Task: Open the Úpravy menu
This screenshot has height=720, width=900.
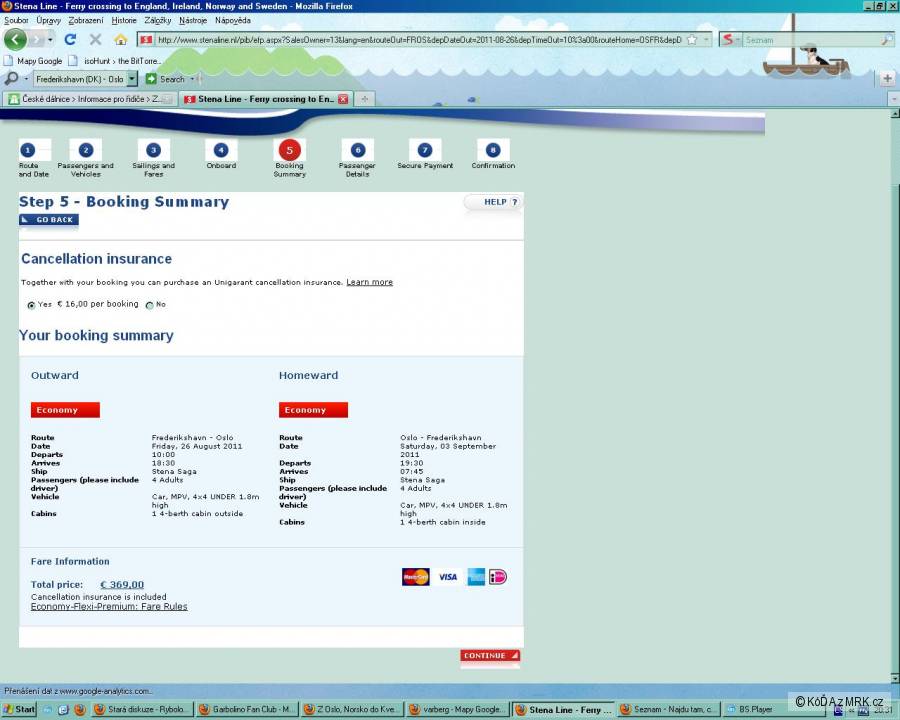Action: (49, 20)
